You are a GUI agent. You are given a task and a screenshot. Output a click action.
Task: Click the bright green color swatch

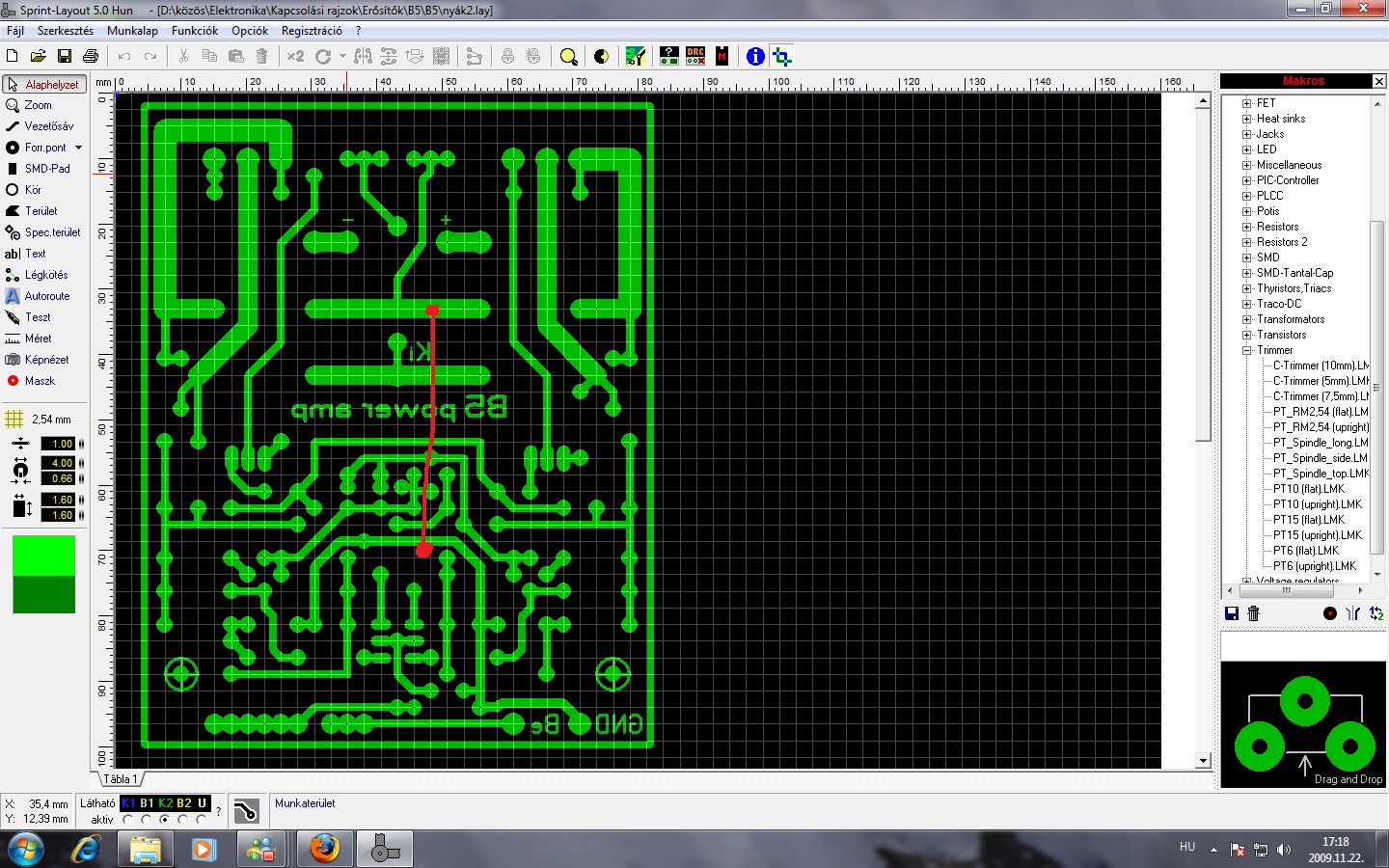(x=43, y=556)
